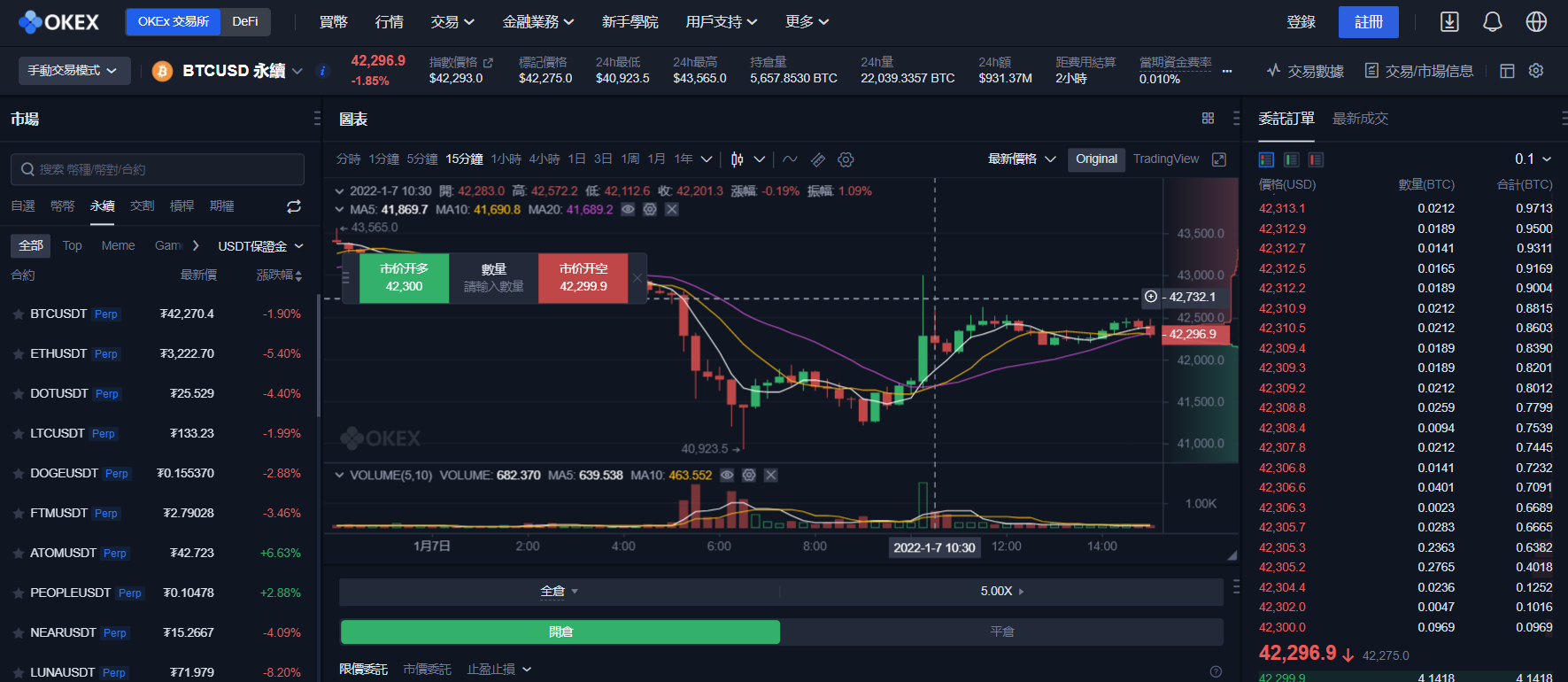Favorite the BTCUSDT Perp star
The width and height of the screenshot is (1568, 682).
coord(18,314)
